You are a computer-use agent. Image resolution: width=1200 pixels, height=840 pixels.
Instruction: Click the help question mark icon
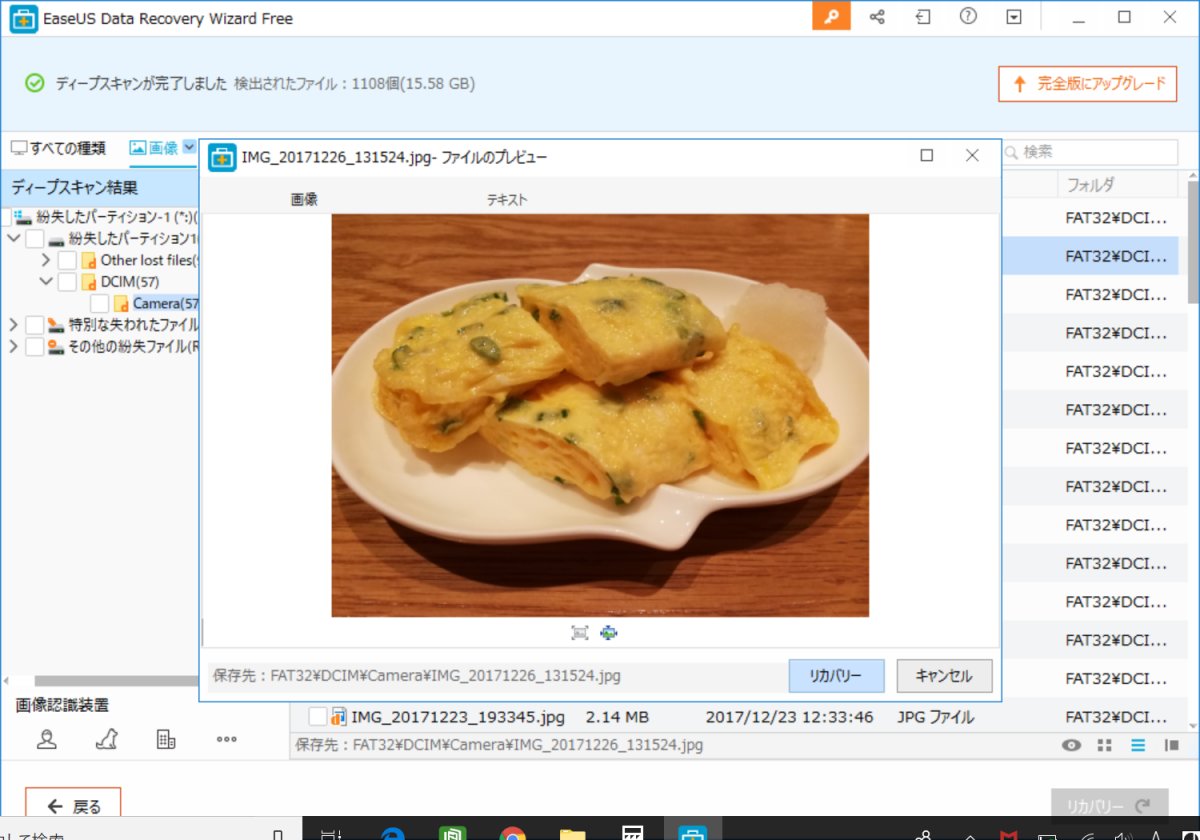tap(967, 17)
